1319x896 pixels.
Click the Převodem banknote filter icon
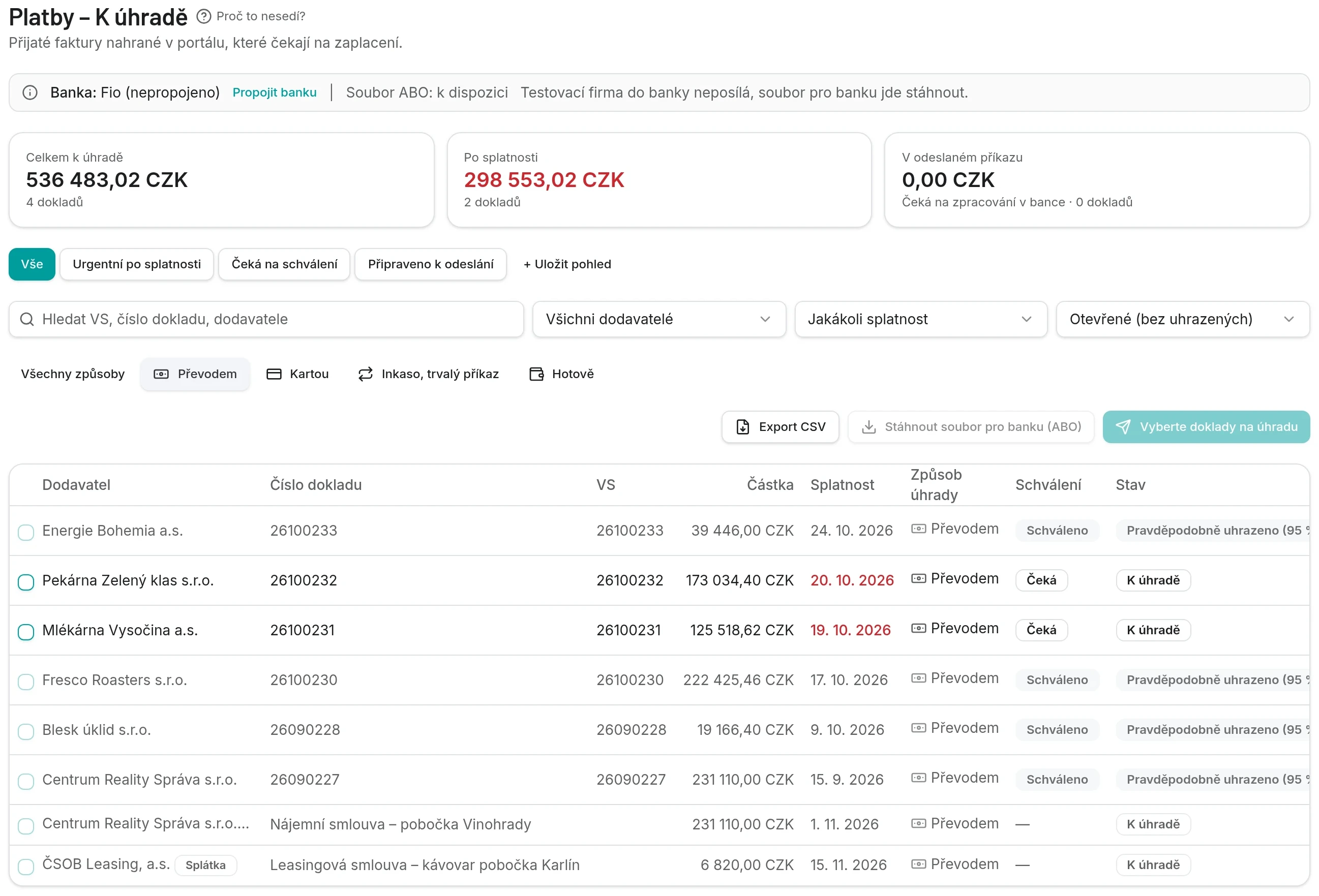(161, 375)
